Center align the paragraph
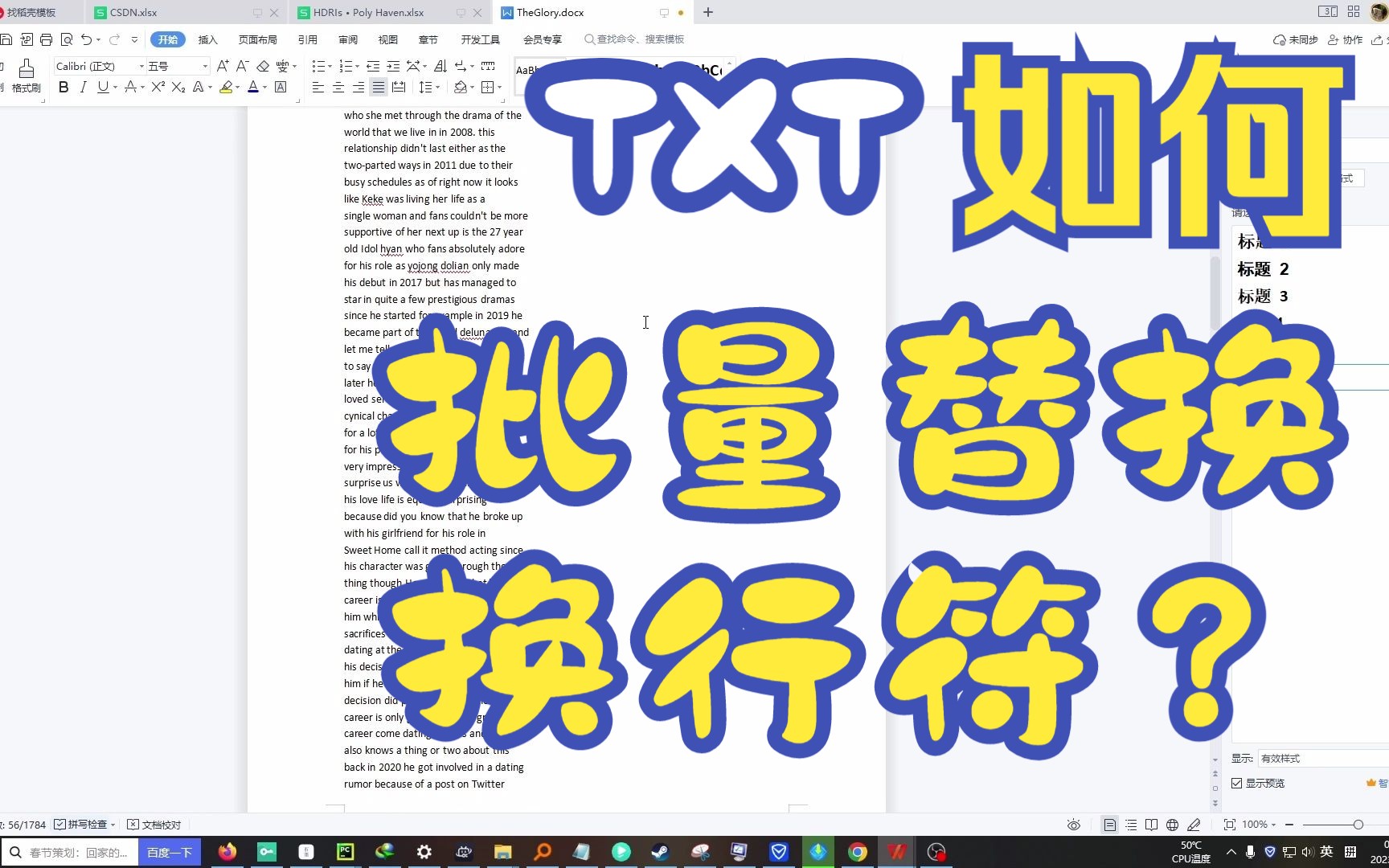This screenshot has width=1389, height=868. coord(338,87)
